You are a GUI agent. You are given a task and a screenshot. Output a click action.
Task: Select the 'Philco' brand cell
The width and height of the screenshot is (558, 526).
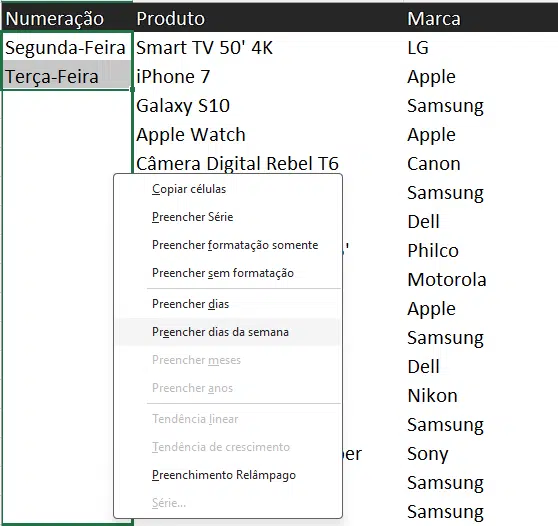coord(481,251)
